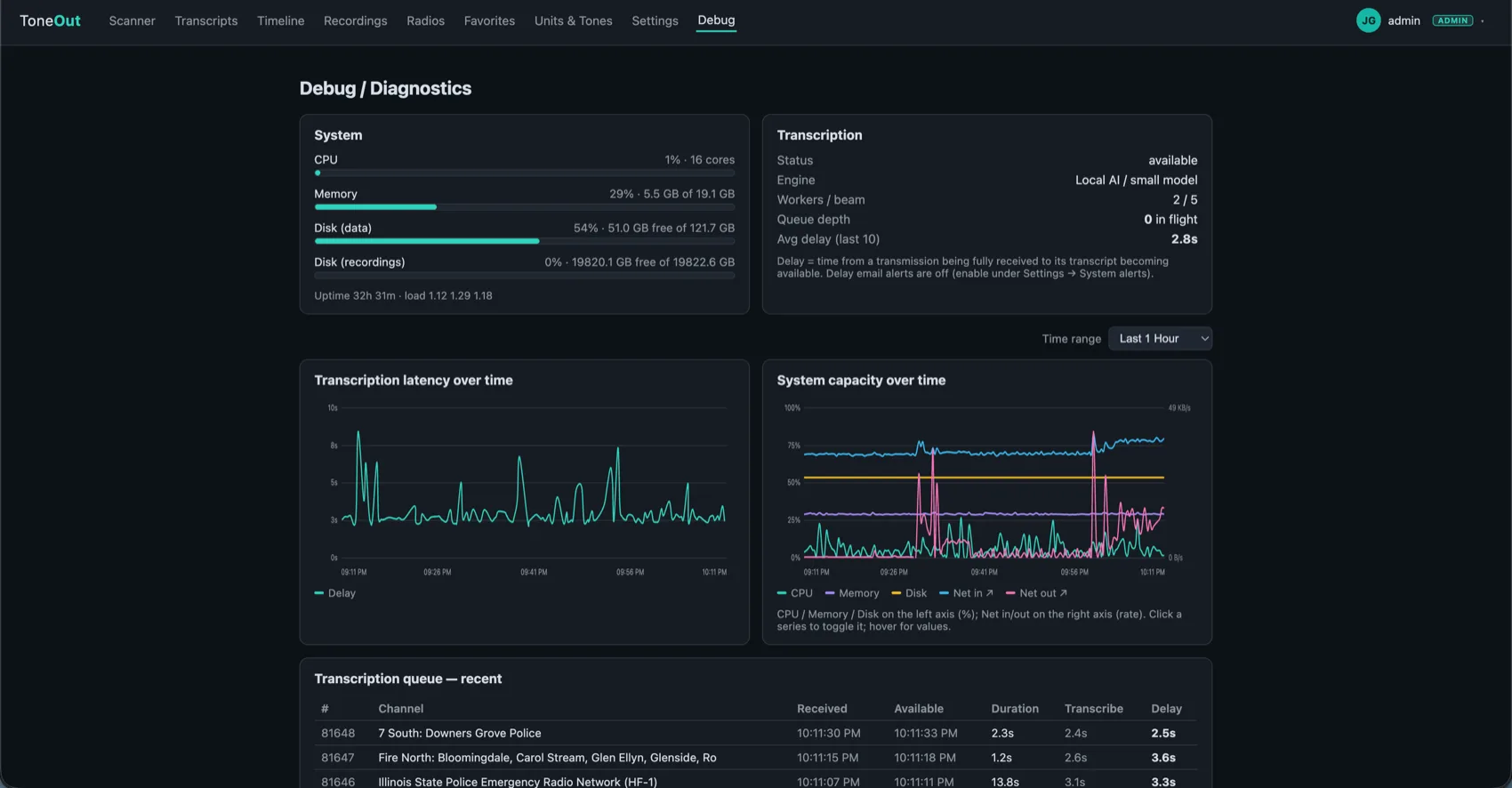The height and width of the screenshot is (788, 1512).
Task: Toggle the Net in series legend
Action: [x=966, y=593]
